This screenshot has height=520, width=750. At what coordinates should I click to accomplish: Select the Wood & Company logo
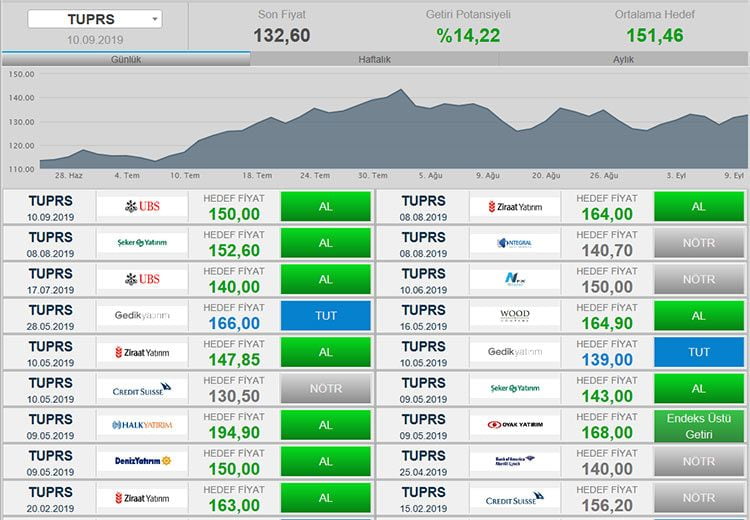(514, 316)
